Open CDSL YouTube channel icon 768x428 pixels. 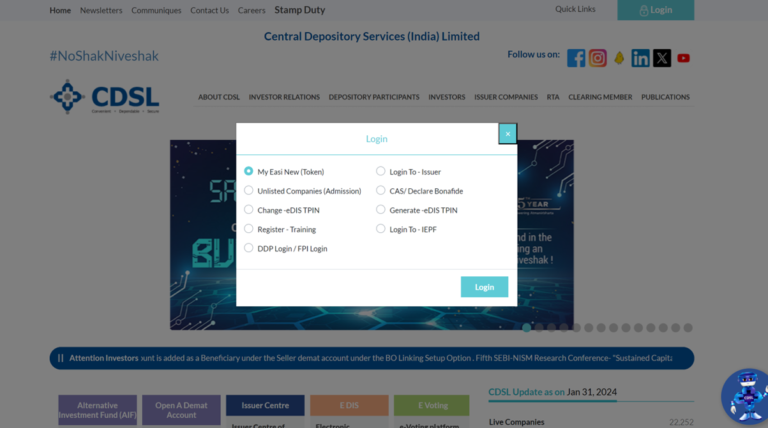click(683, 58)
